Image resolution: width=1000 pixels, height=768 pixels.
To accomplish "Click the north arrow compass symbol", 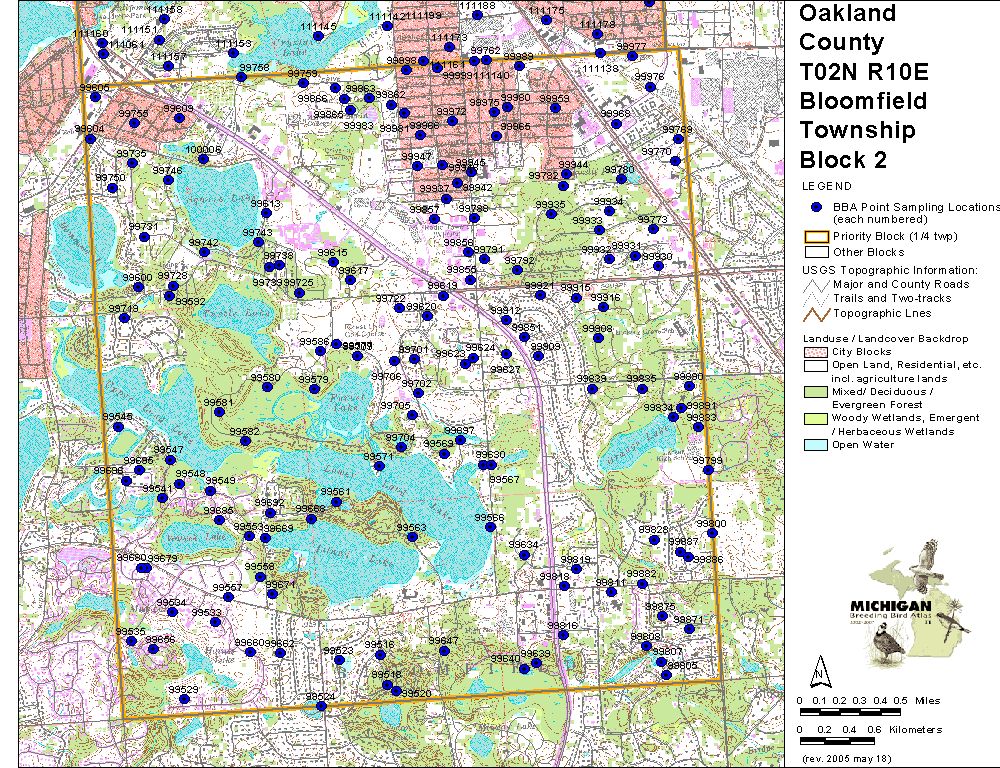I will pos(819,669).
